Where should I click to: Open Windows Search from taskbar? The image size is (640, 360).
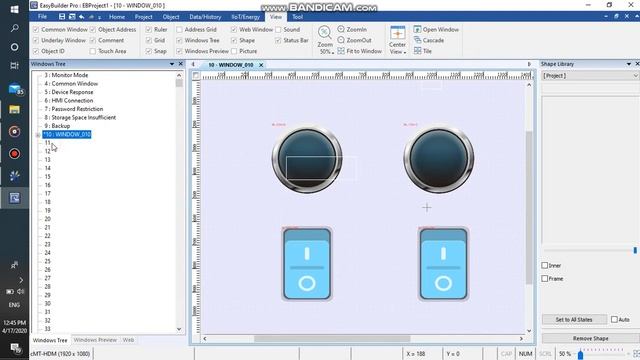[x=14, y=28]
